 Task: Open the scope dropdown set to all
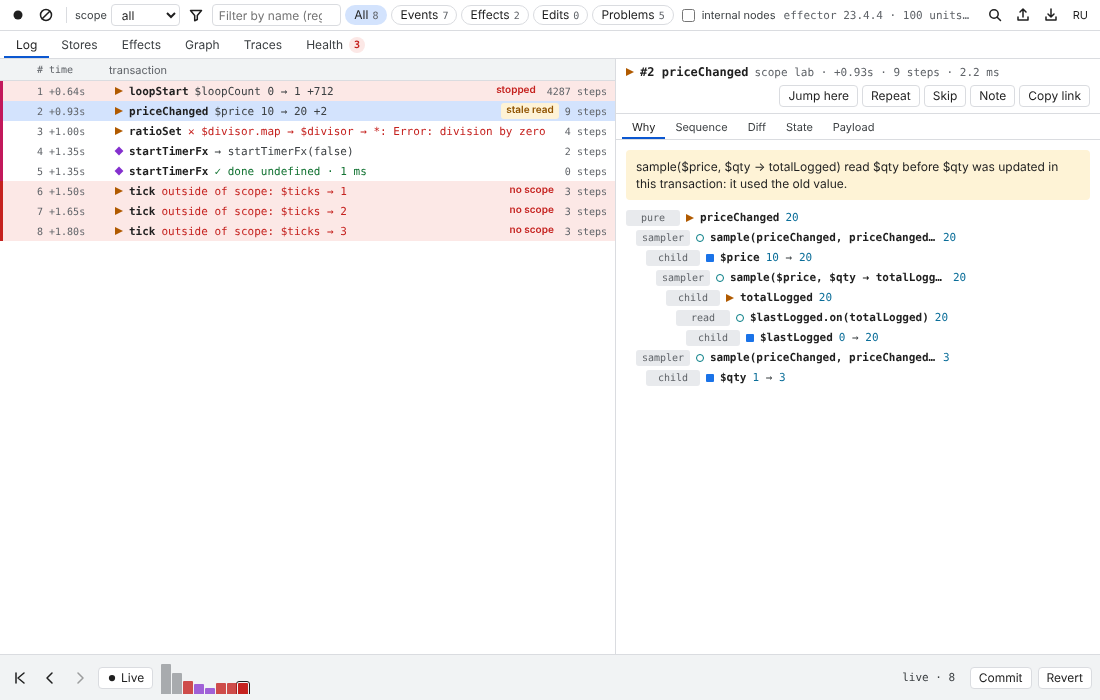[145, 15]
